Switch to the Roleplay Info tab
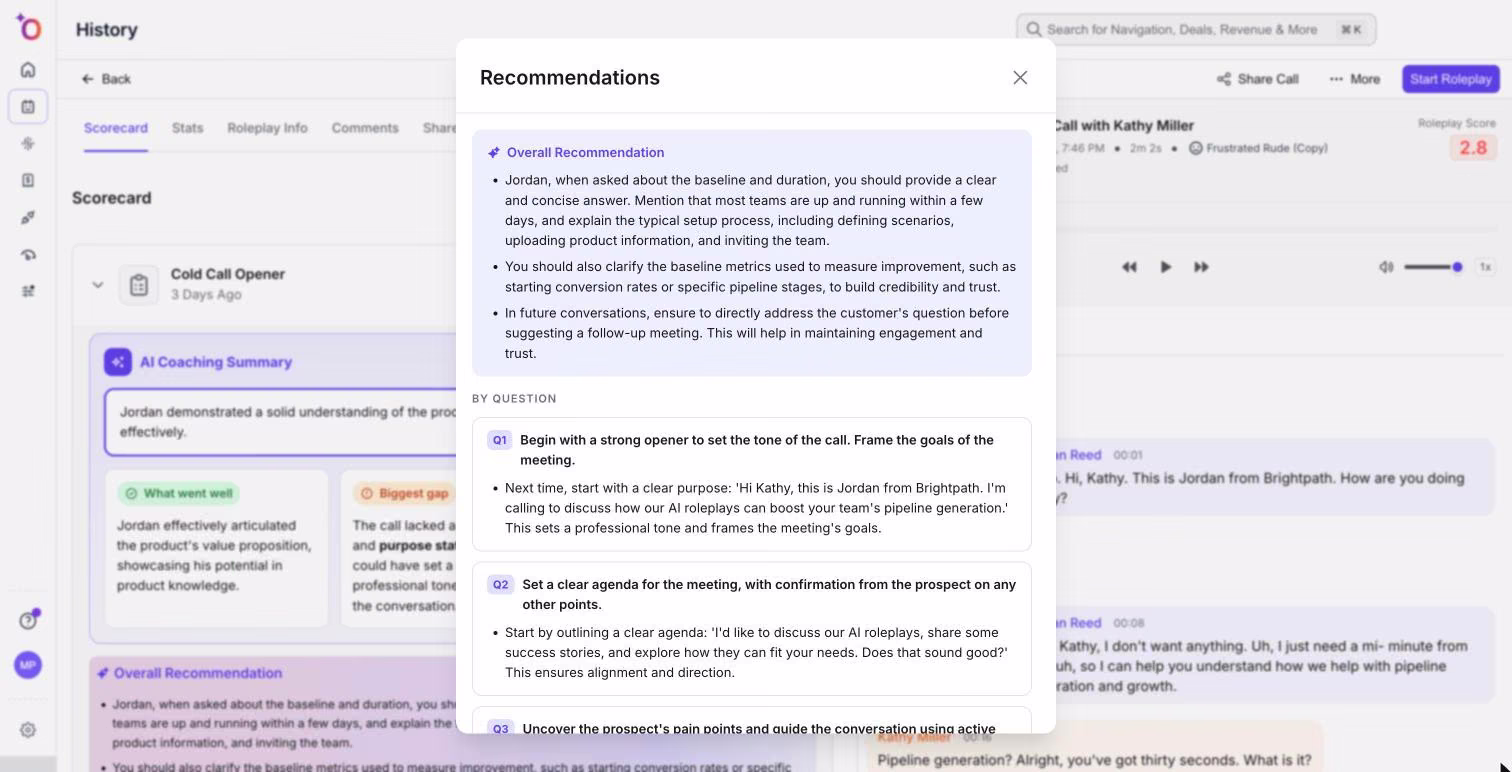The width and height of the screenshot is (1512, 772). [267, 128]
